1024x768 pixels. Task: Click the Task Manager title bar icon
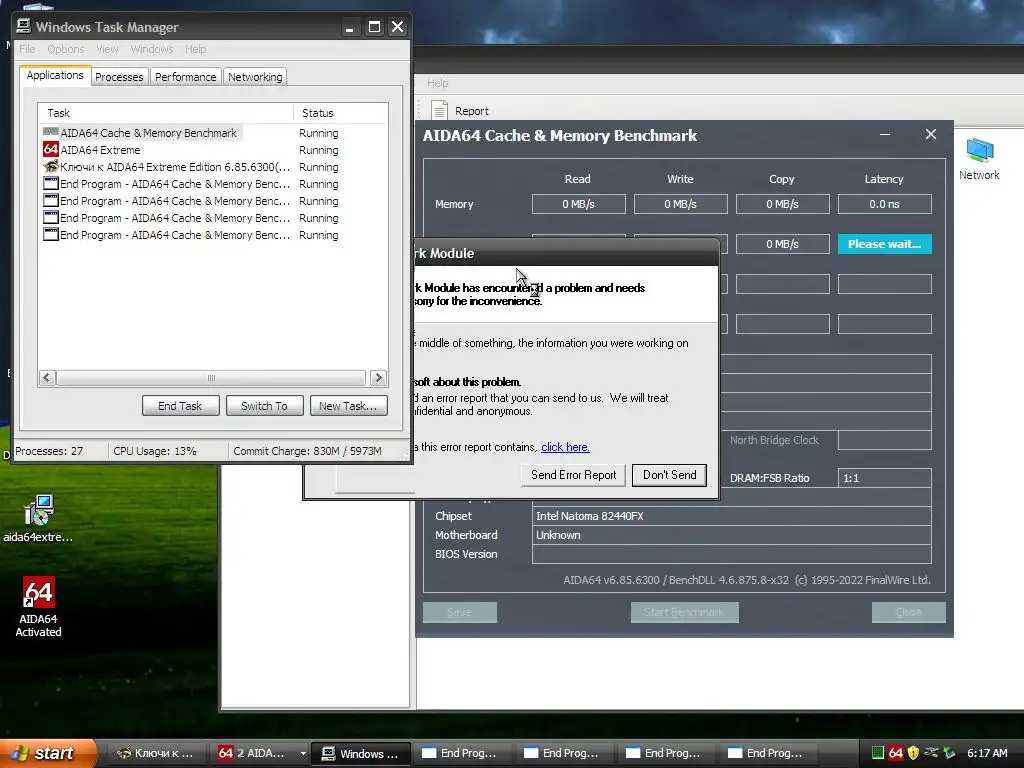24,26
